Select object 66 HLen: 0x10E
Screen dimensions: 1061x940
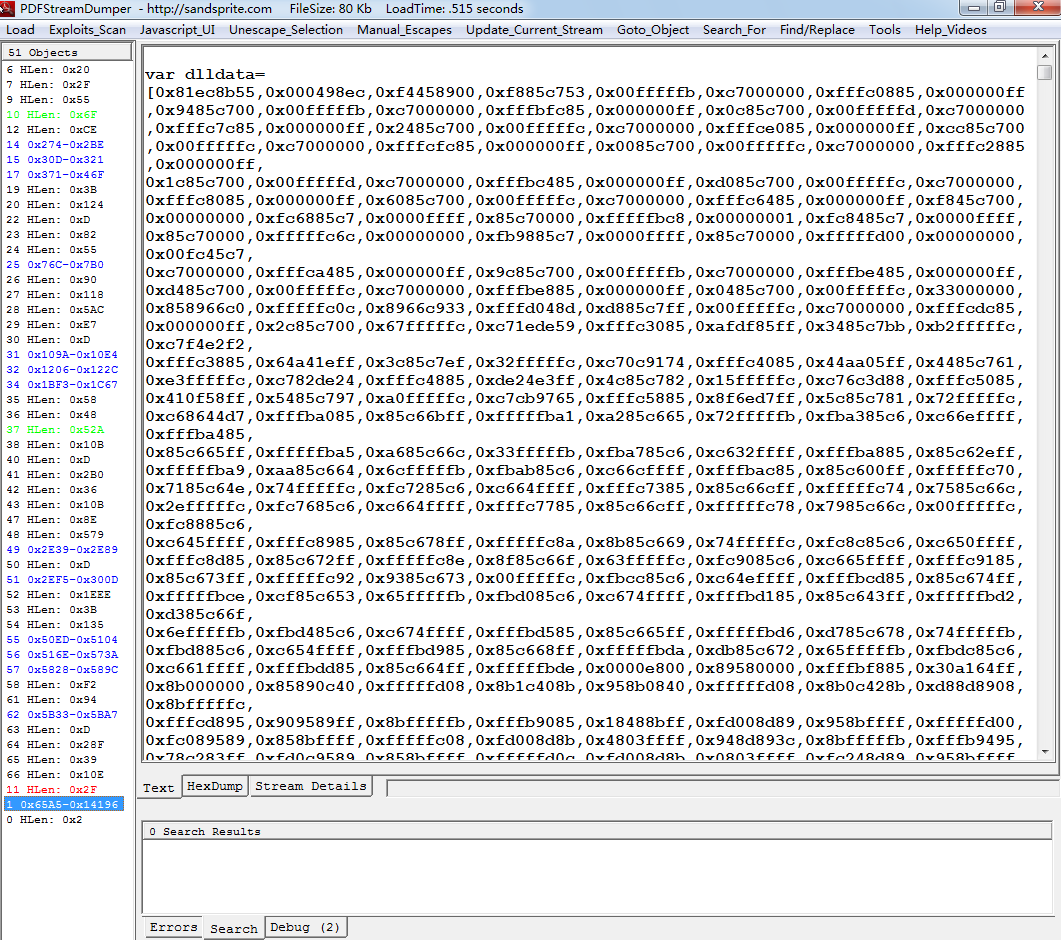pyautogui.click(x=55, y=774)
